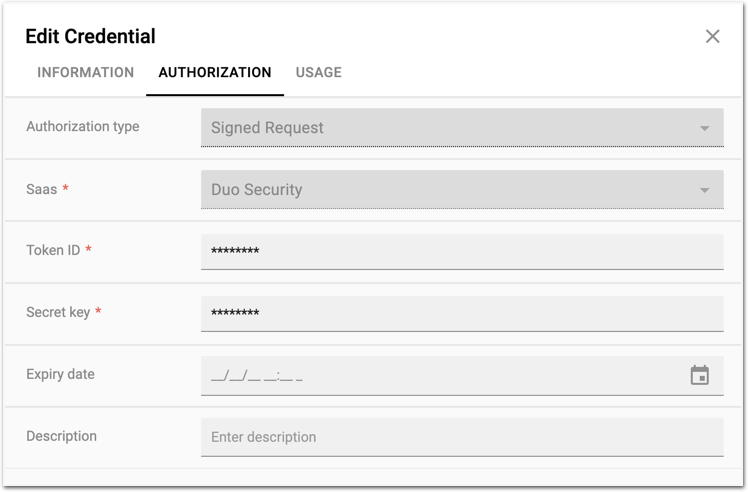Screen dimensions: 748x492
Task: Click into the Expiry date field
Action: tap(440, 376)
